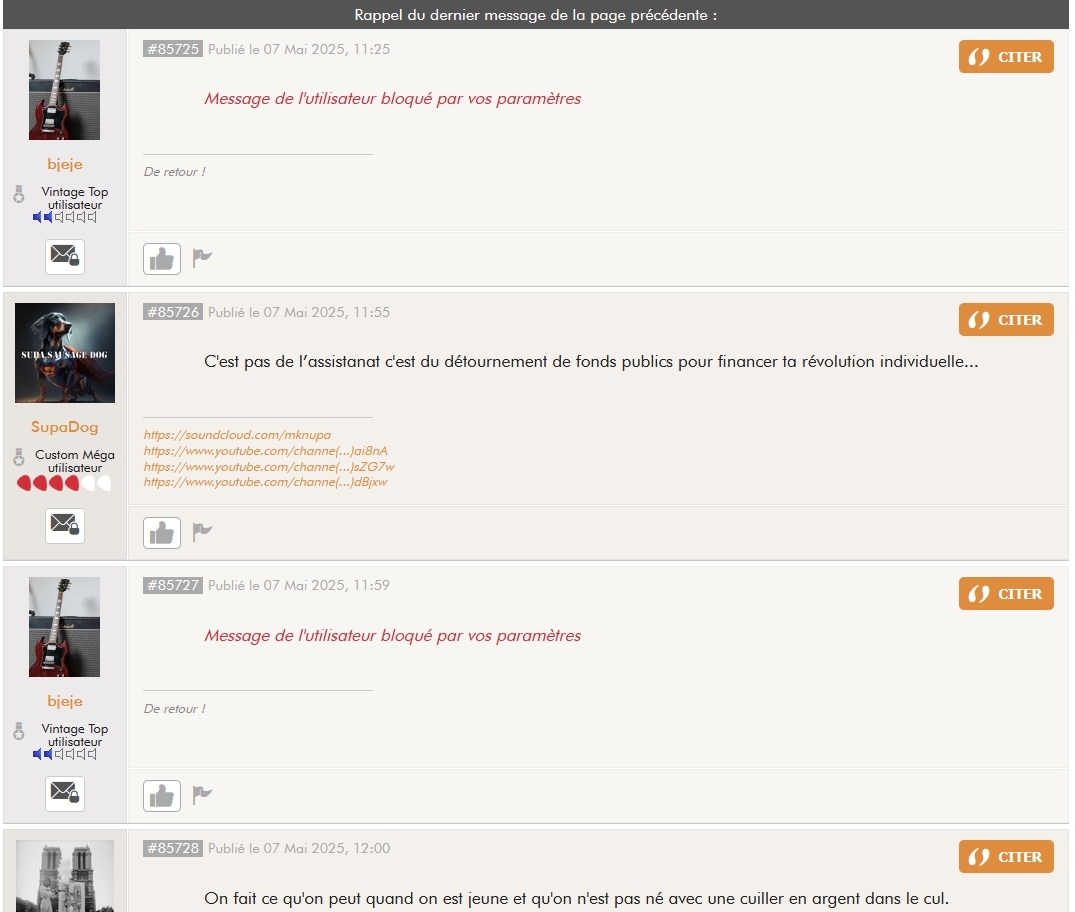This screenshot has height=912, width=1075.
Task: Click bjeje speaker rating icons on post #85727
Action: point(65,754)
